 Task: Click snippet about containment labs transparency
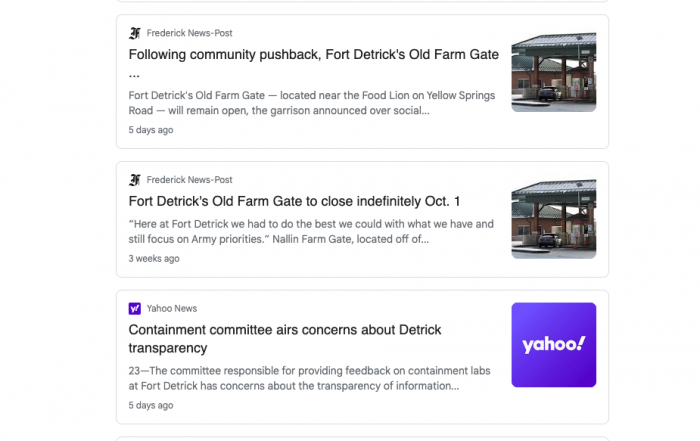[x=309, y=379]
